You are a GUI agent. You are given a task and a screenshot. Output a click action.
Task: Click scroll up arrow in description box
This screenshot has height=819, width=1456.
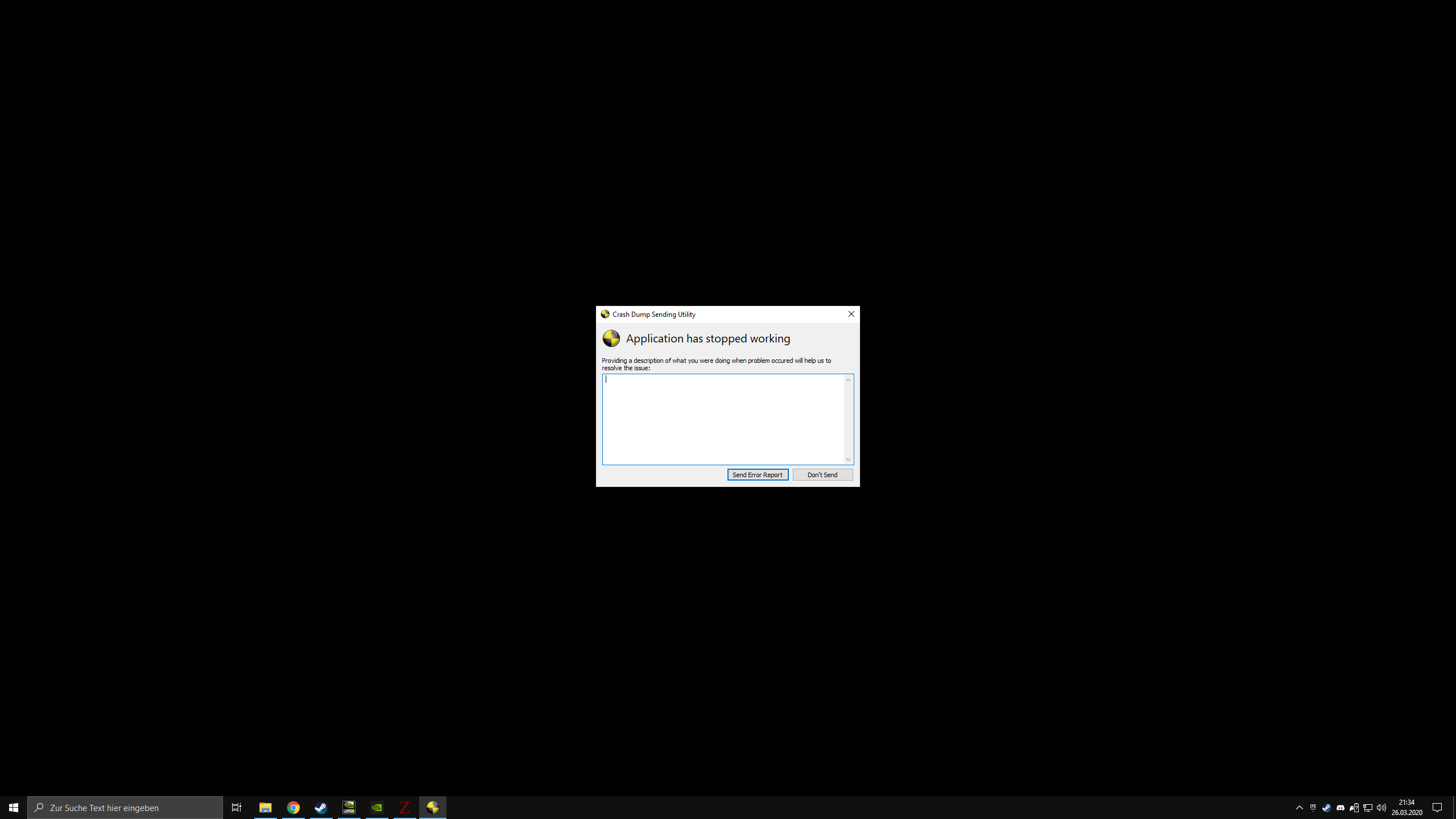848,380
